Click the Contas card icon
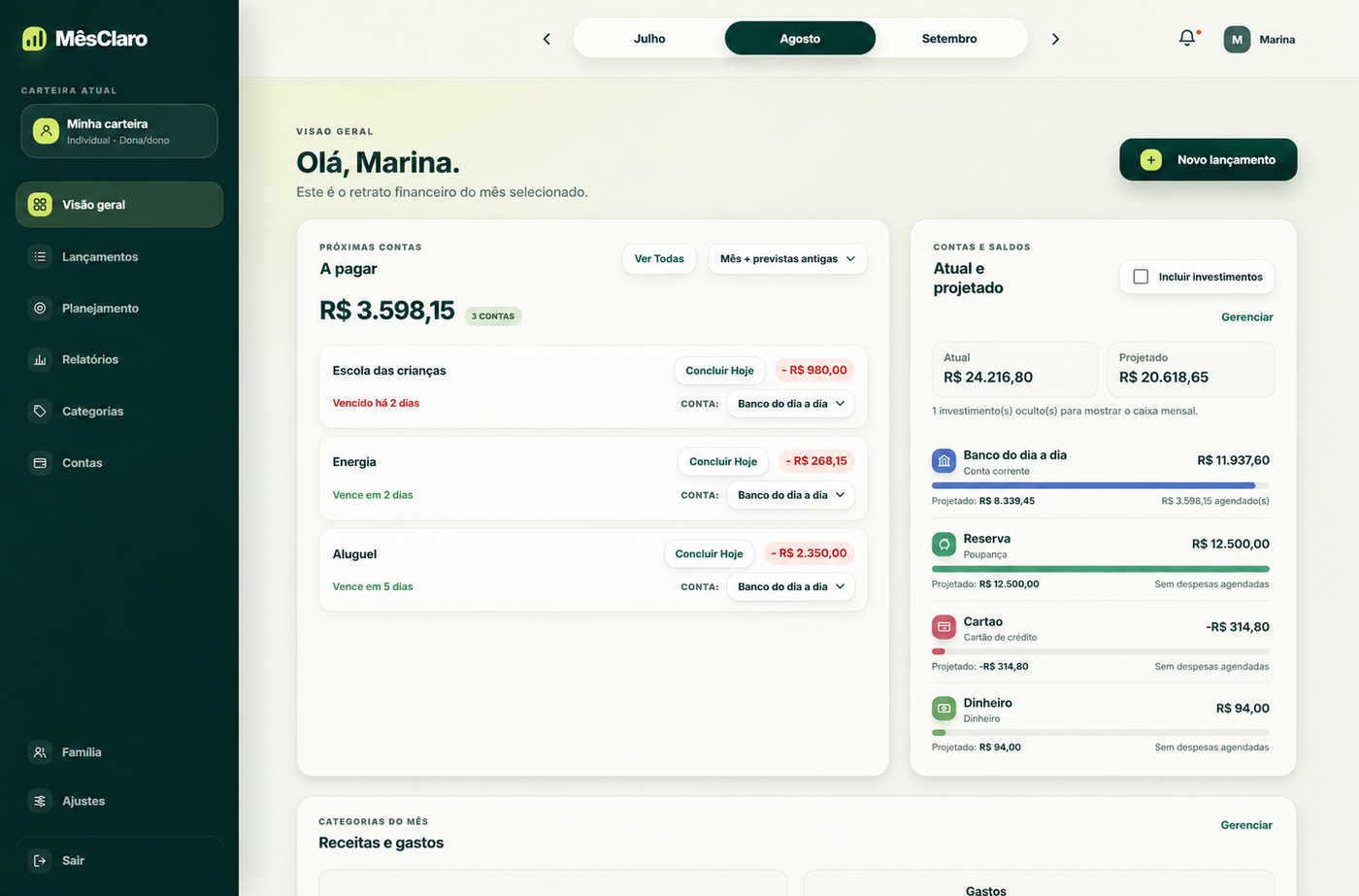Screen dimensions: 1359x896 (40, 463)
